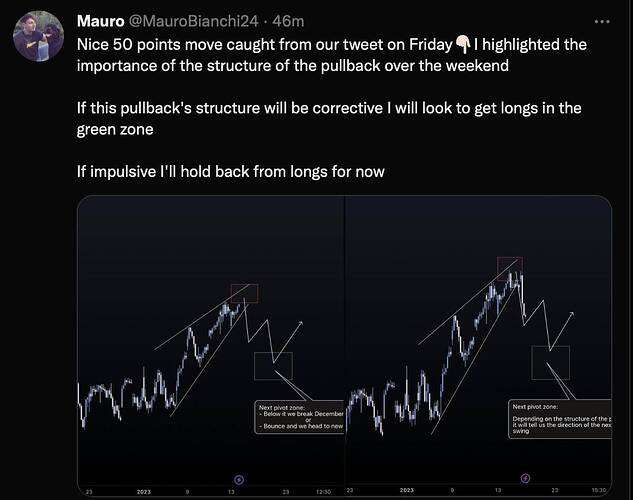This screenshot has width=633, height=500.
Task: Click the 2023 label on left chart axis
Action: [x=144, y=492]
